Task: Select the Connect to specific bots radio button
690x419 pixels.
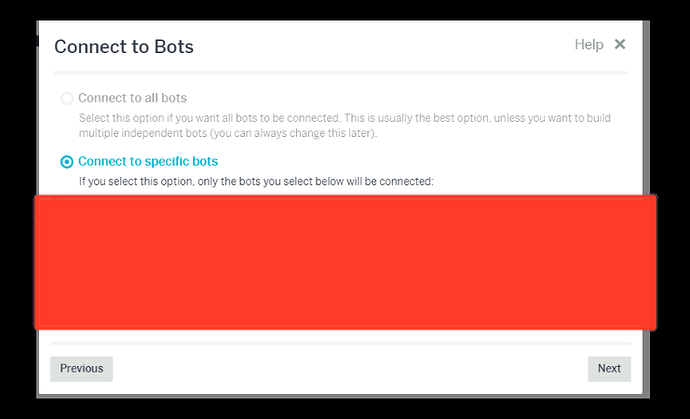Action: click(x=67, y=162)
